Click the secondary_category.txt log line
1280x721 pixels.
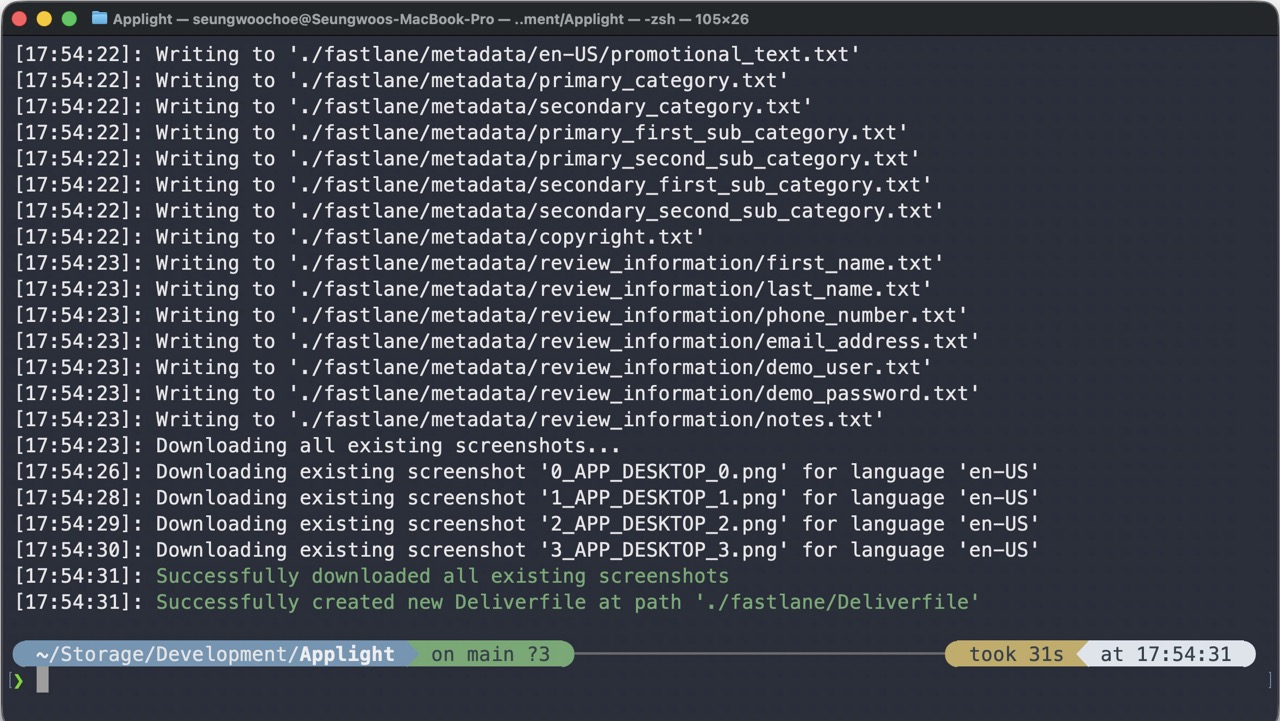click(x=413, y=107)
